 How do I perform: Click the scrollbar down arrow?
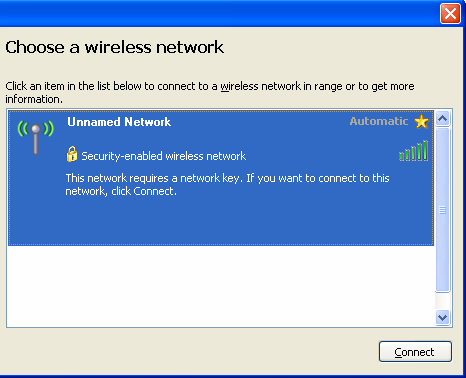(443, 318)
